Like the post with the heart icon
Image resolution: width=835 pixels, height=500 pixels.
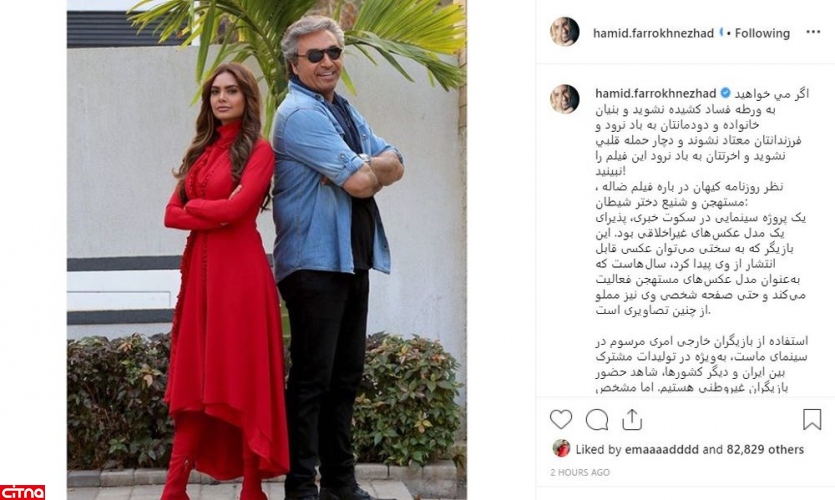[561, 420]
